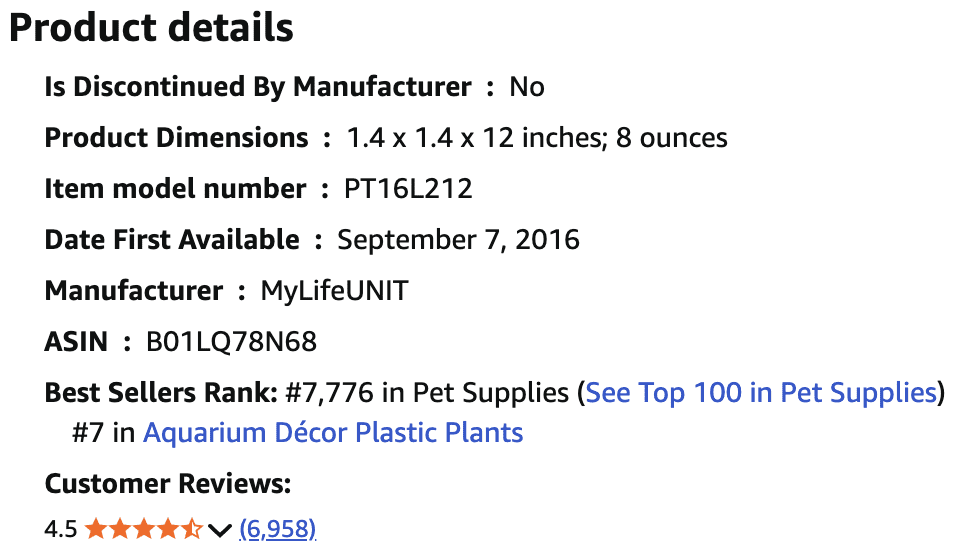Screen dimensions: 954x558
Task: Click the discontinued value No
Action: [527, 87]
